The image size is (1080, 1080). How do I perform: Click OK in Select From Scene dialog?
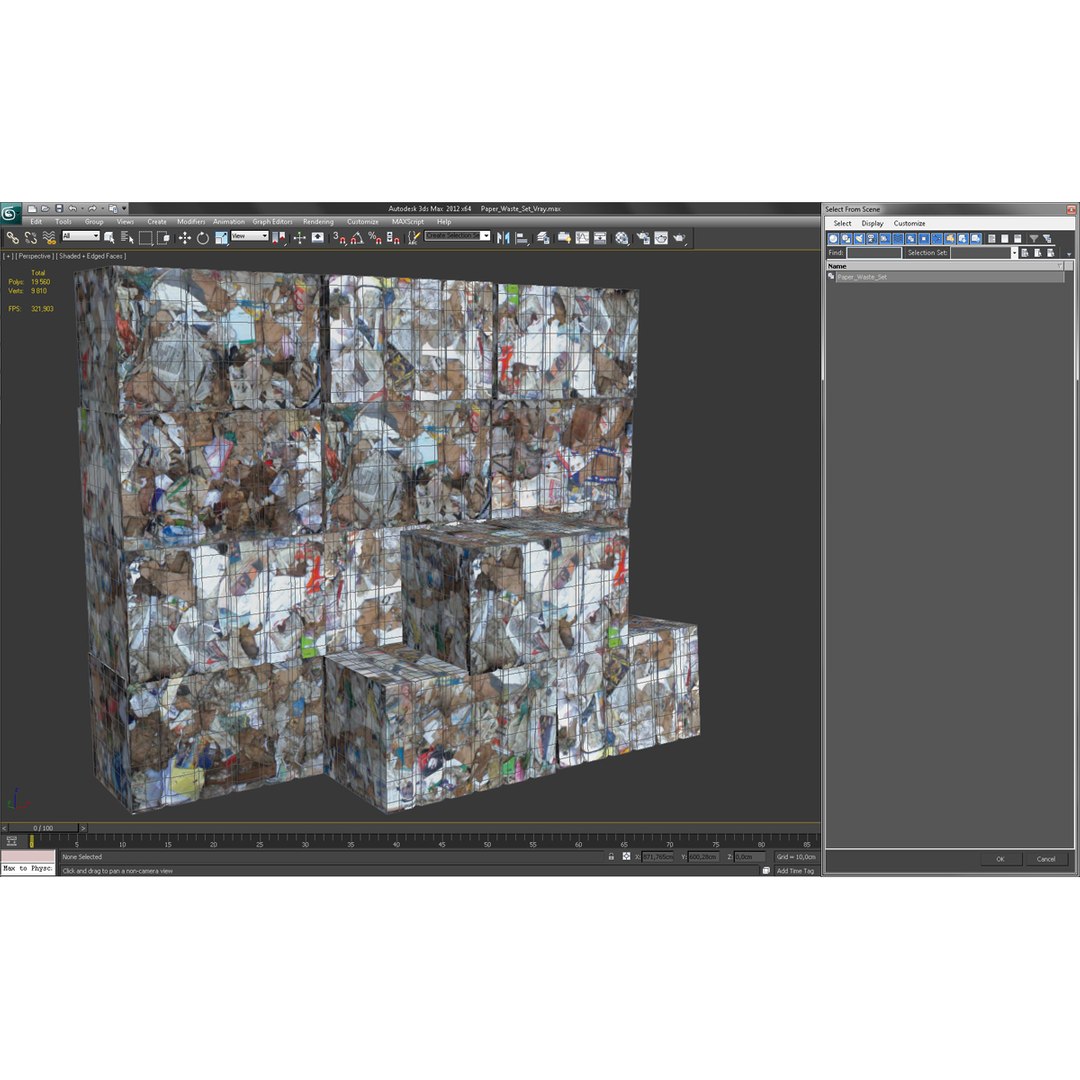click(1000, 859)
